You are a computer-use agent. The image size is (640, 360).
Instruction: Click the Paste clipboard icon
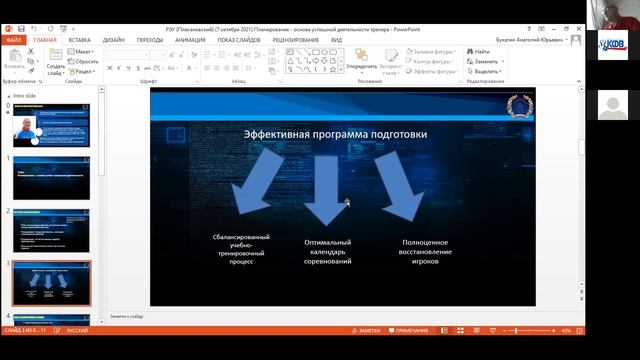15,56
